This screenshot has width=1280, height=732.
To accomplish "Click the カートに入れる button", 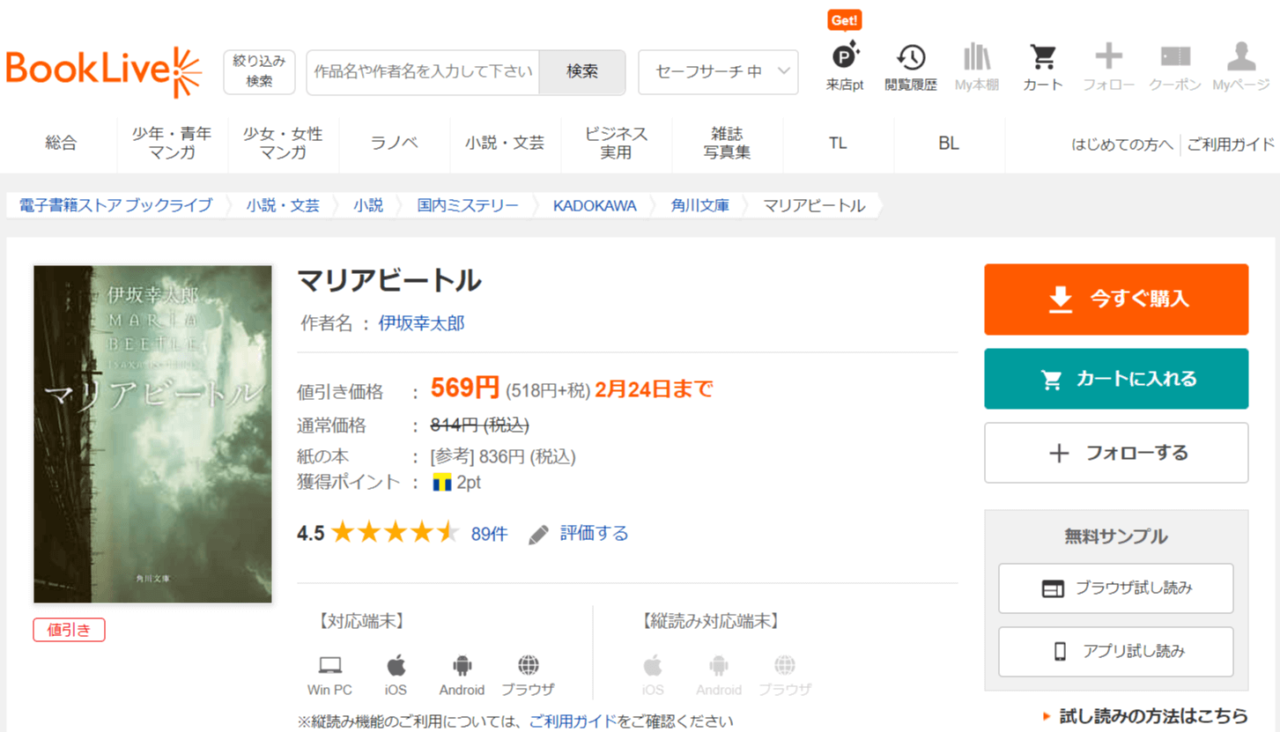I will (1116, 379).
